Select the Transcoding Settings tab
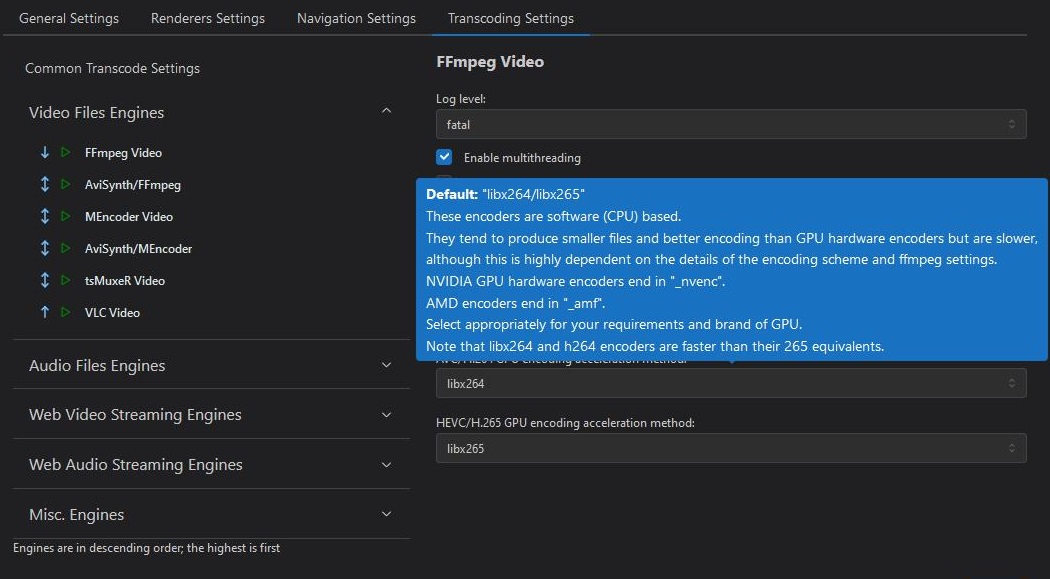 coord(510,18)
